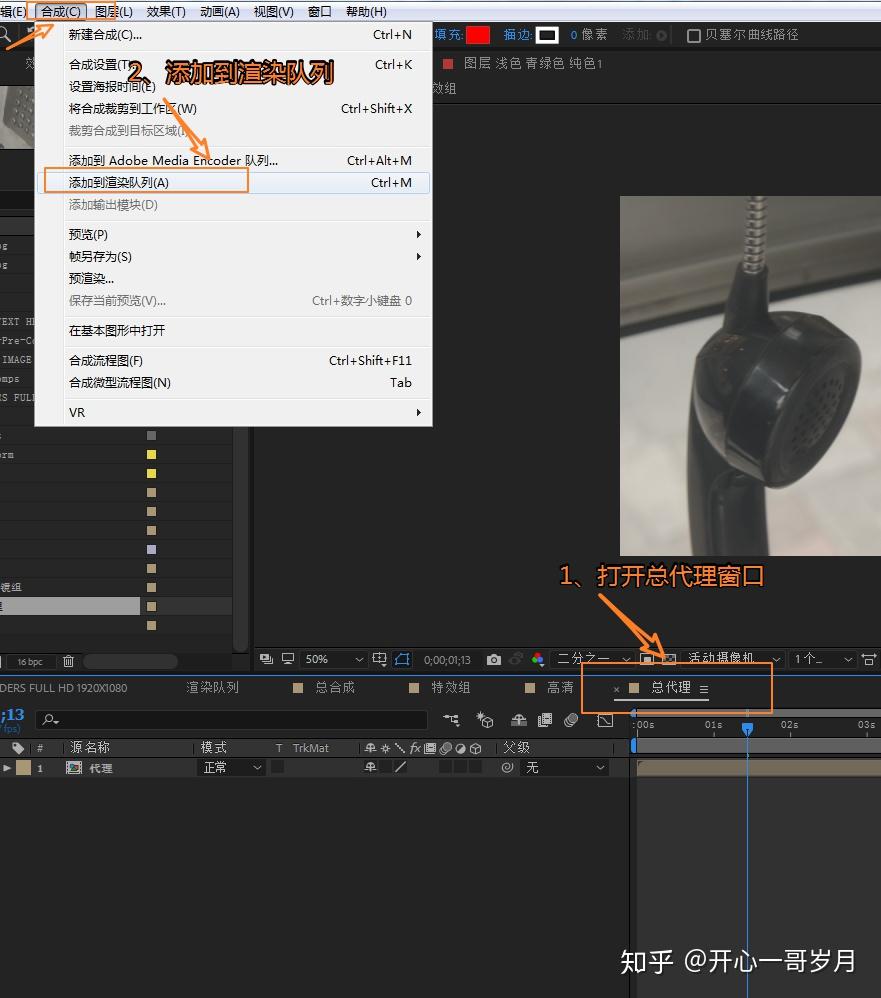The width and height of the screenshot is (881, 998).
Task: Open the composition mini-flowchart icon in timeline
Action: 451,720
